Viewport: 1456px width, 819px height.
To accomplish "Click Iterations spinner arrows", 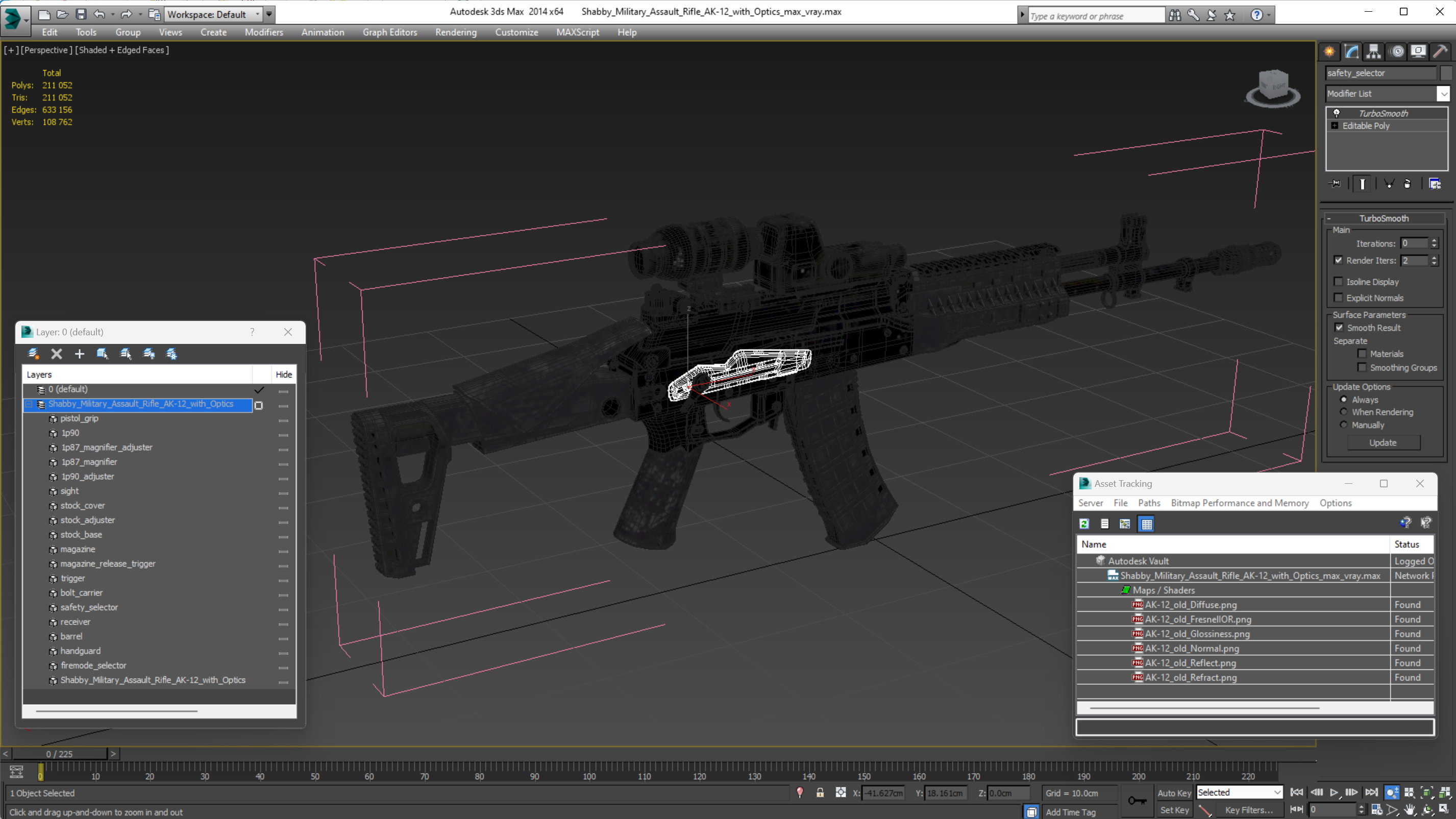I will [x=1434, y=243].
